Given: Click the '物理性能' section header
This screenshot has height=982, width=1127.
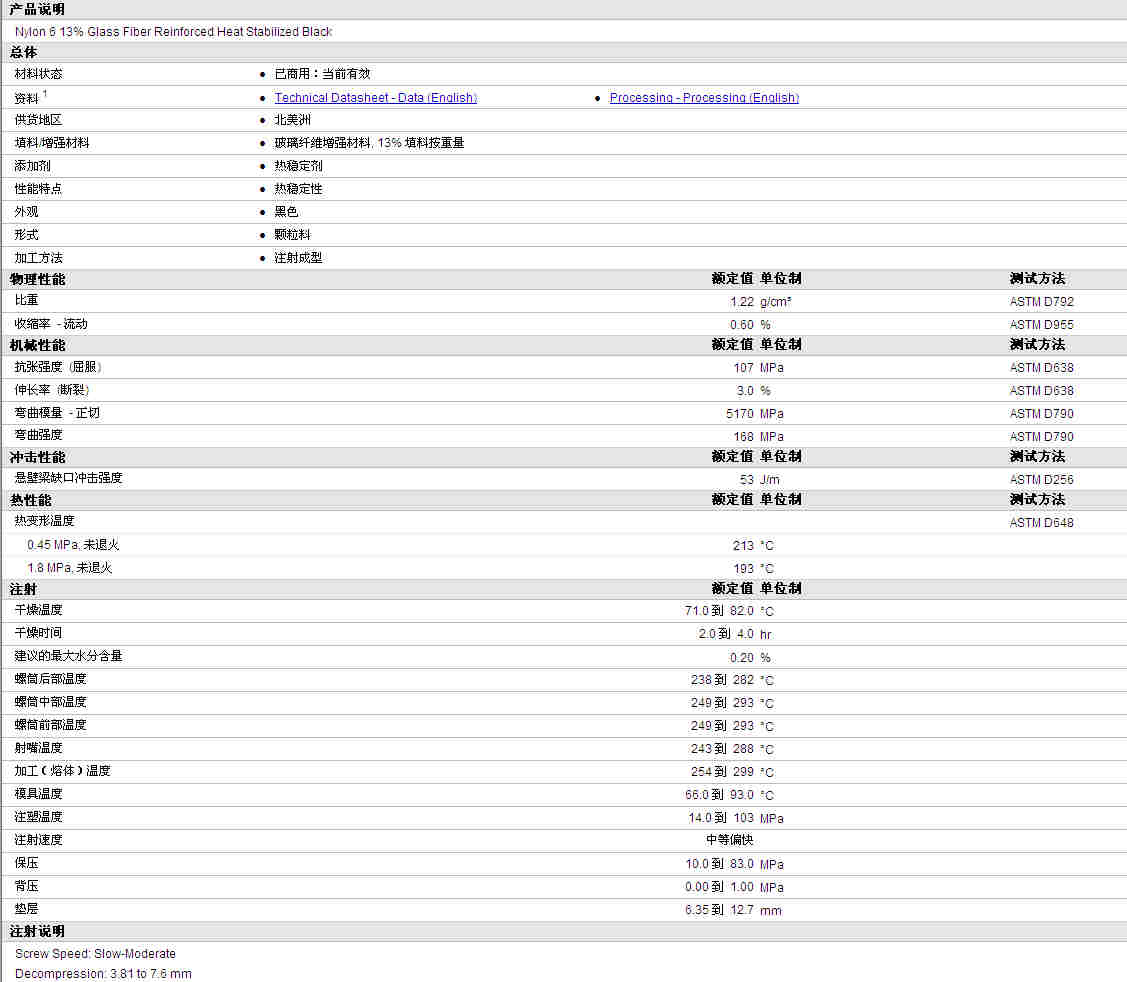Looking at the screenshot, I should 37,280.
